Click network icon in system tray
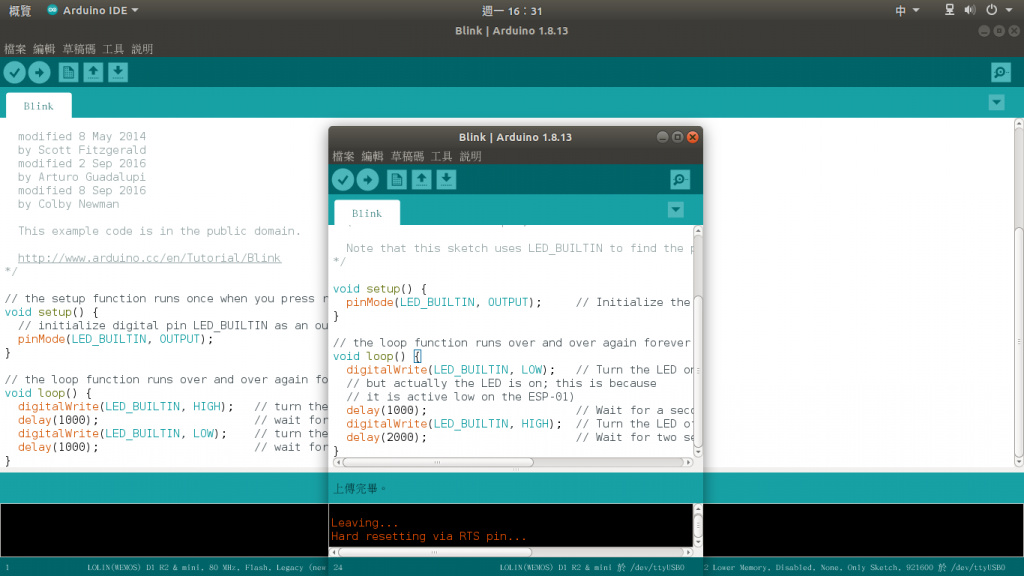The width and height of the screenshot is (1024, 576). click(x=950, y=10)
